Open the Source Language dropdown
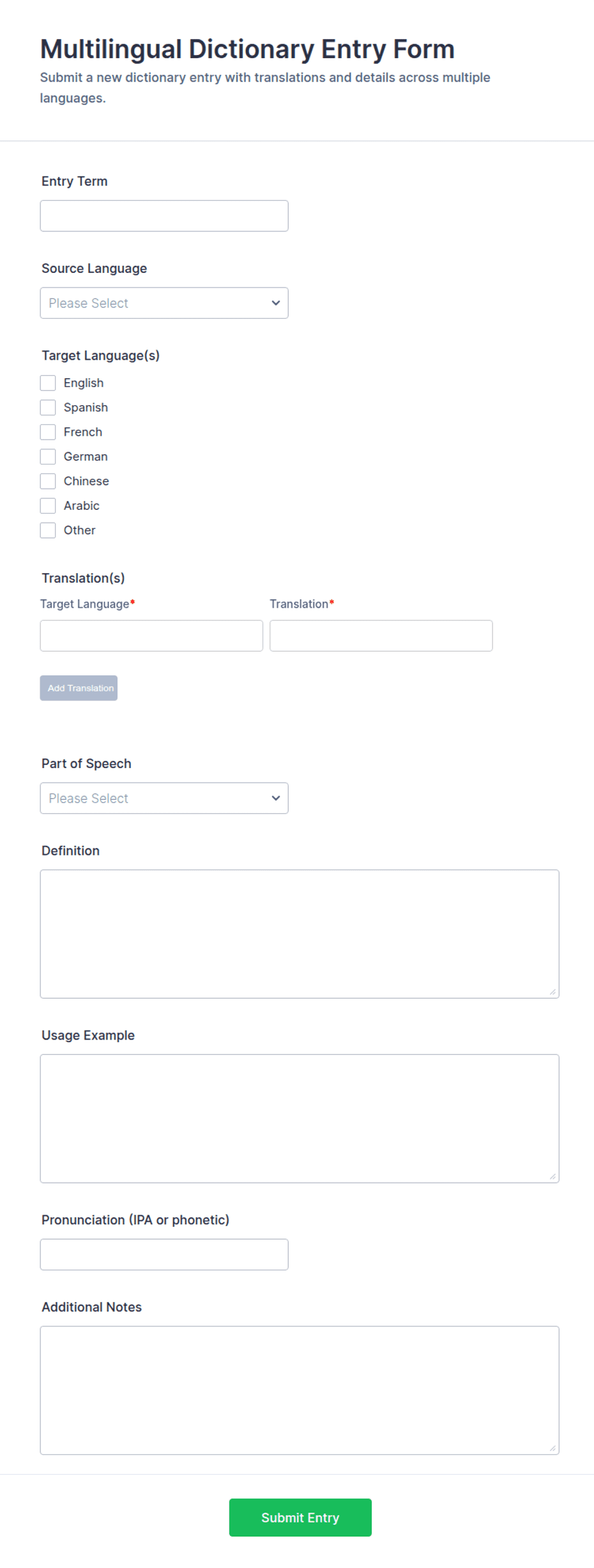The width and height of the screenshot is (594, 1568). pos(164,303)
